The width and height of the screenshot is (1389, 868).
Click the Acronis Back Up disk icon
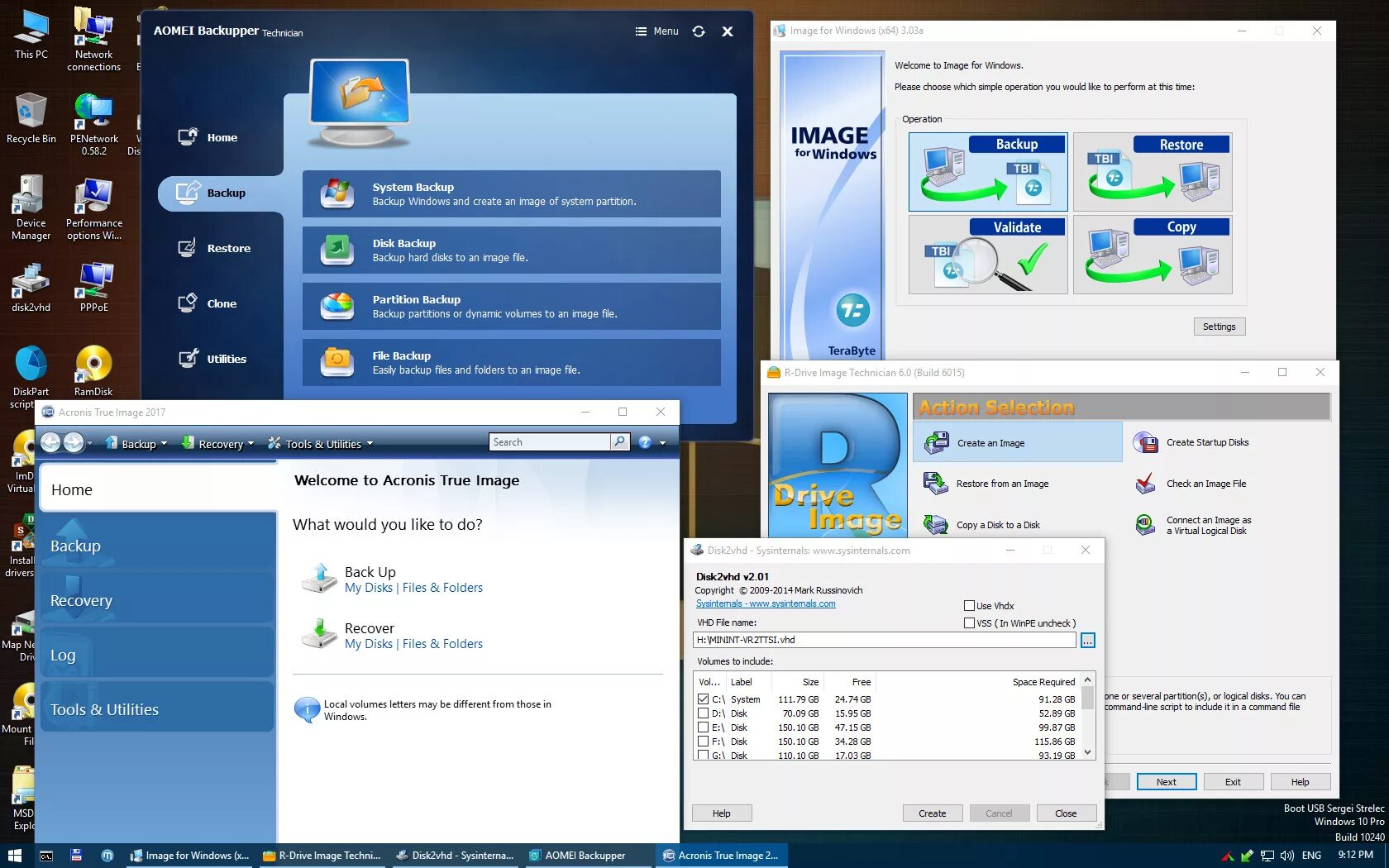tap(319, 578)
